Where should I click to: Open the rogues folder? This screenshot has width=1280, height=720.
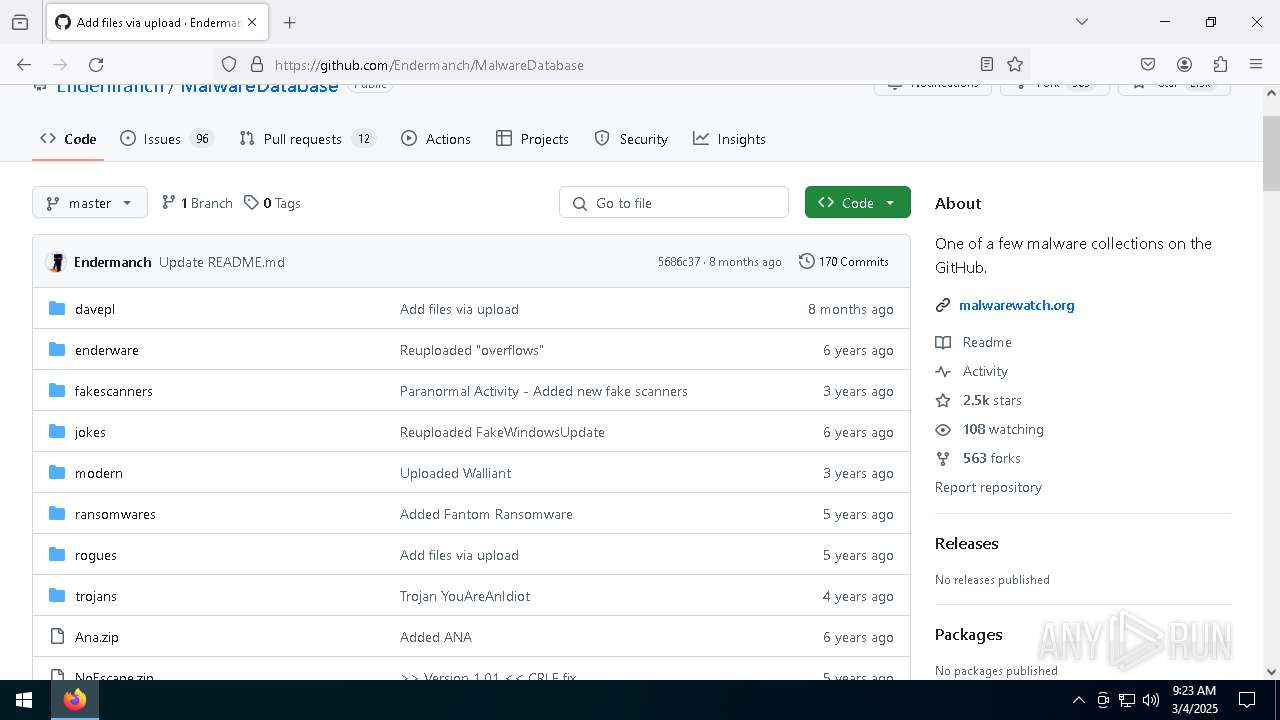pos(96,555)
